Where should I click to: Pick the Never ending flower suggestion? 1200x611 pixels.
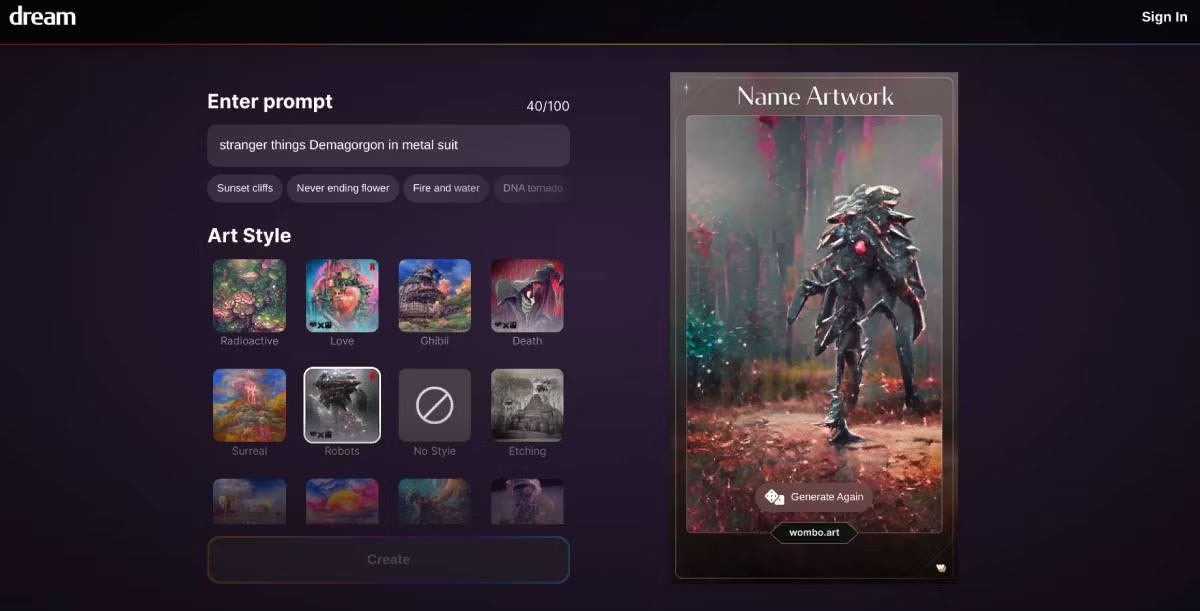(343, 188)
